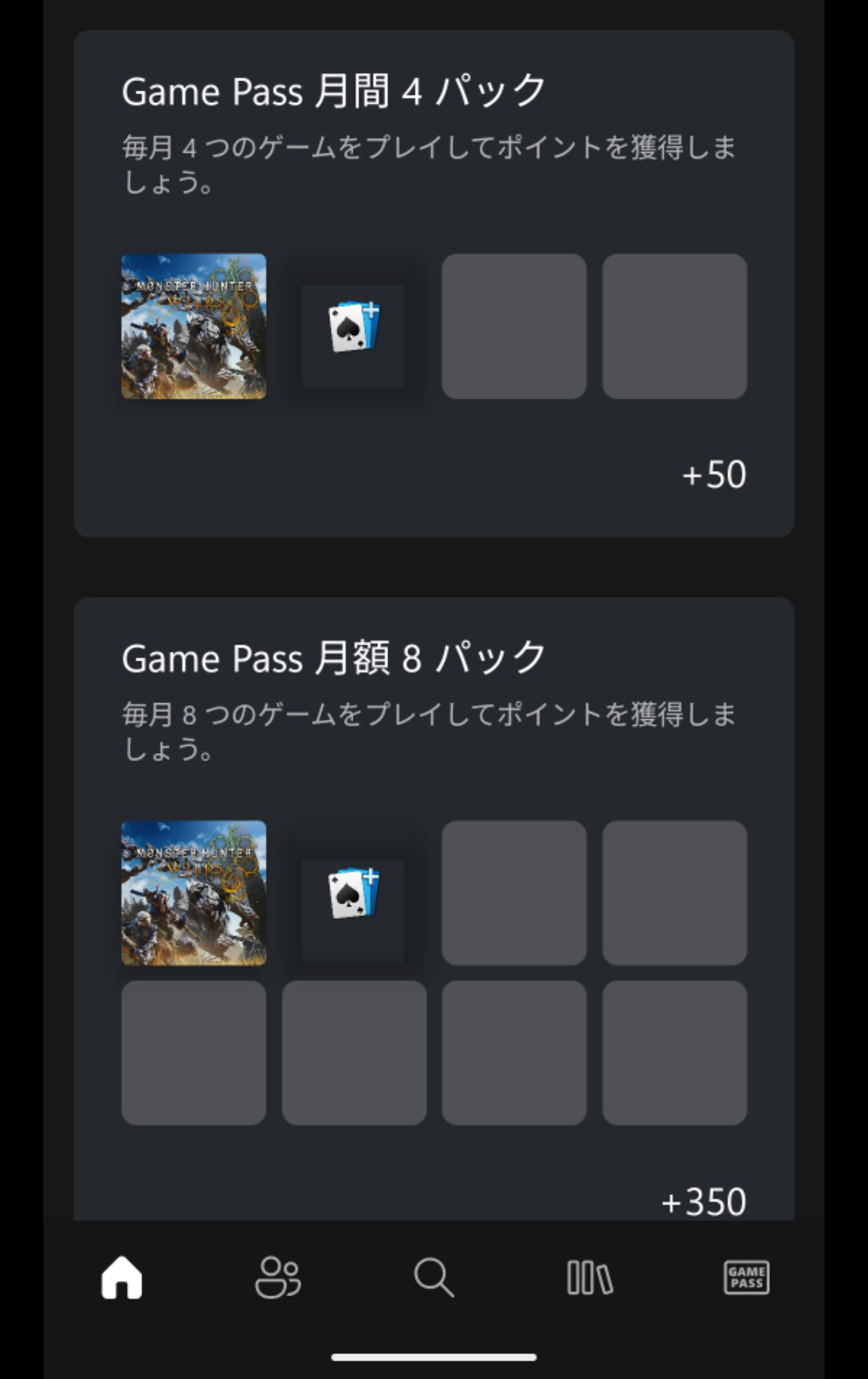Tap Solitaire icon in 8 パック card
This screenshot has height=1379, width=868.
[x=354, y=893]
